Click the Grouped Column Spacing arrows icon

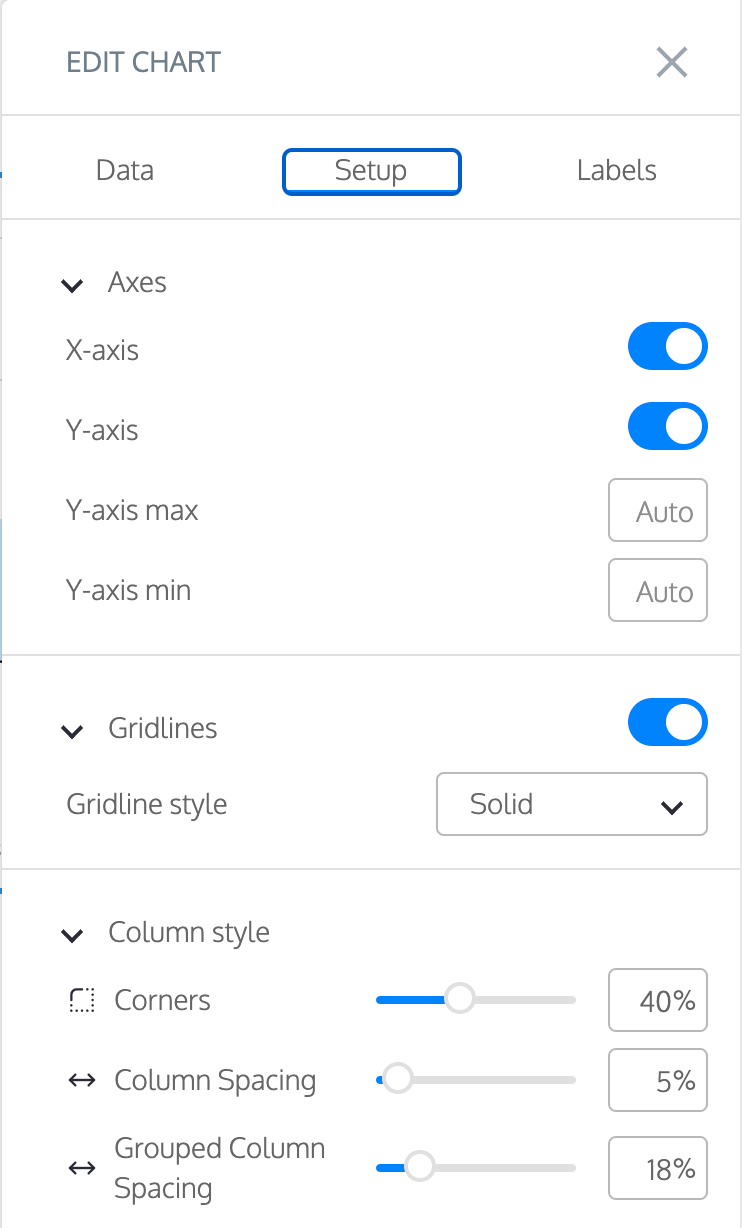coord(82,1168)
